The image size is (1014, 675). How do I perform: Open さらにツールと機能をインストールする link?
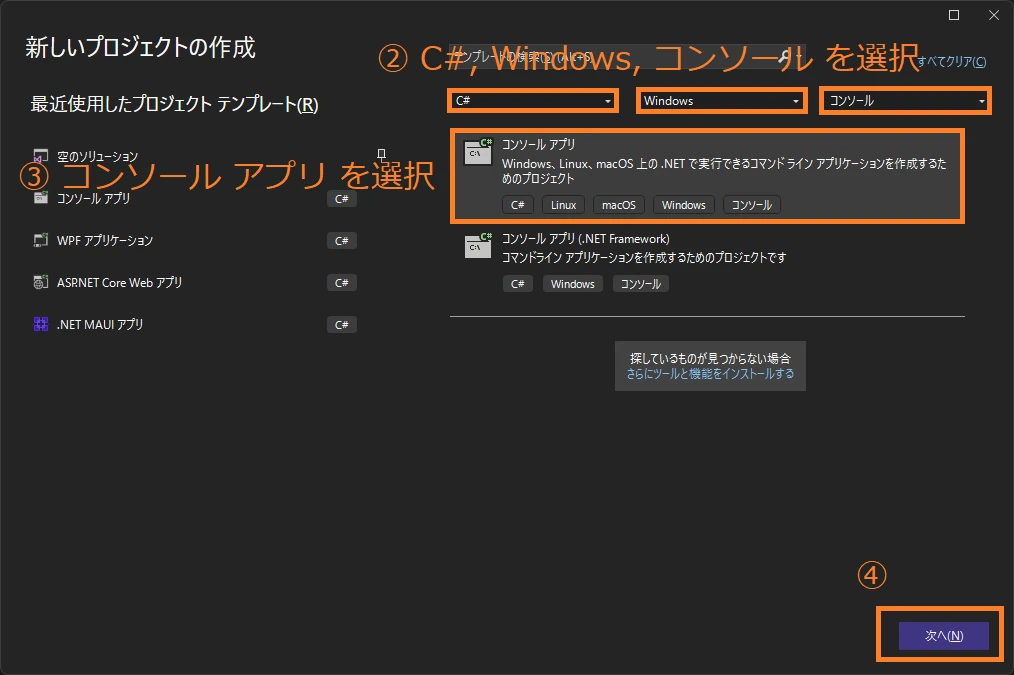[710, 374]
